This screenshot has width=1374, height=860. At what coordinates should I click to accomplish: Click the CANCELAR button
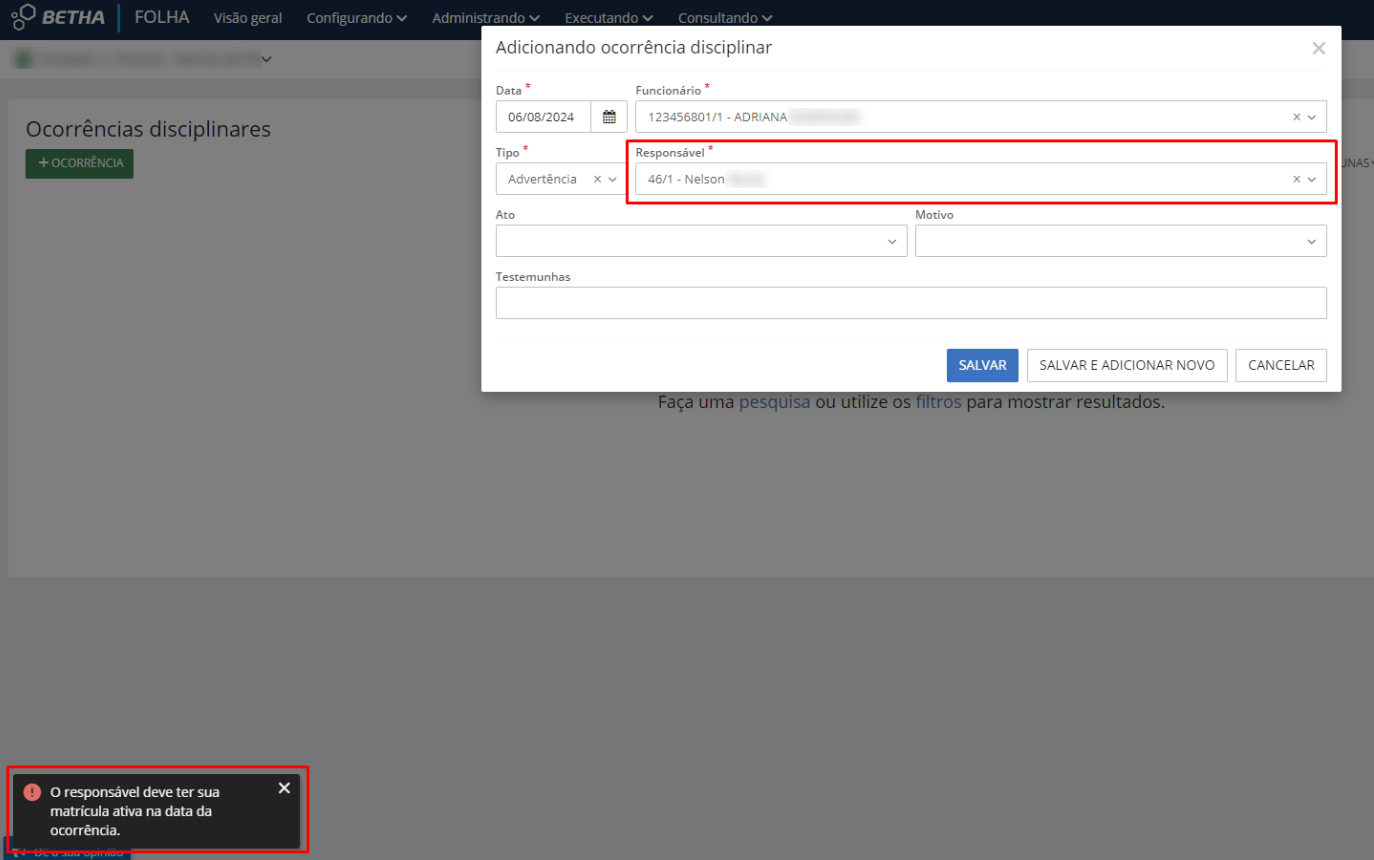pyautogui.click(x=1281, y=365)
